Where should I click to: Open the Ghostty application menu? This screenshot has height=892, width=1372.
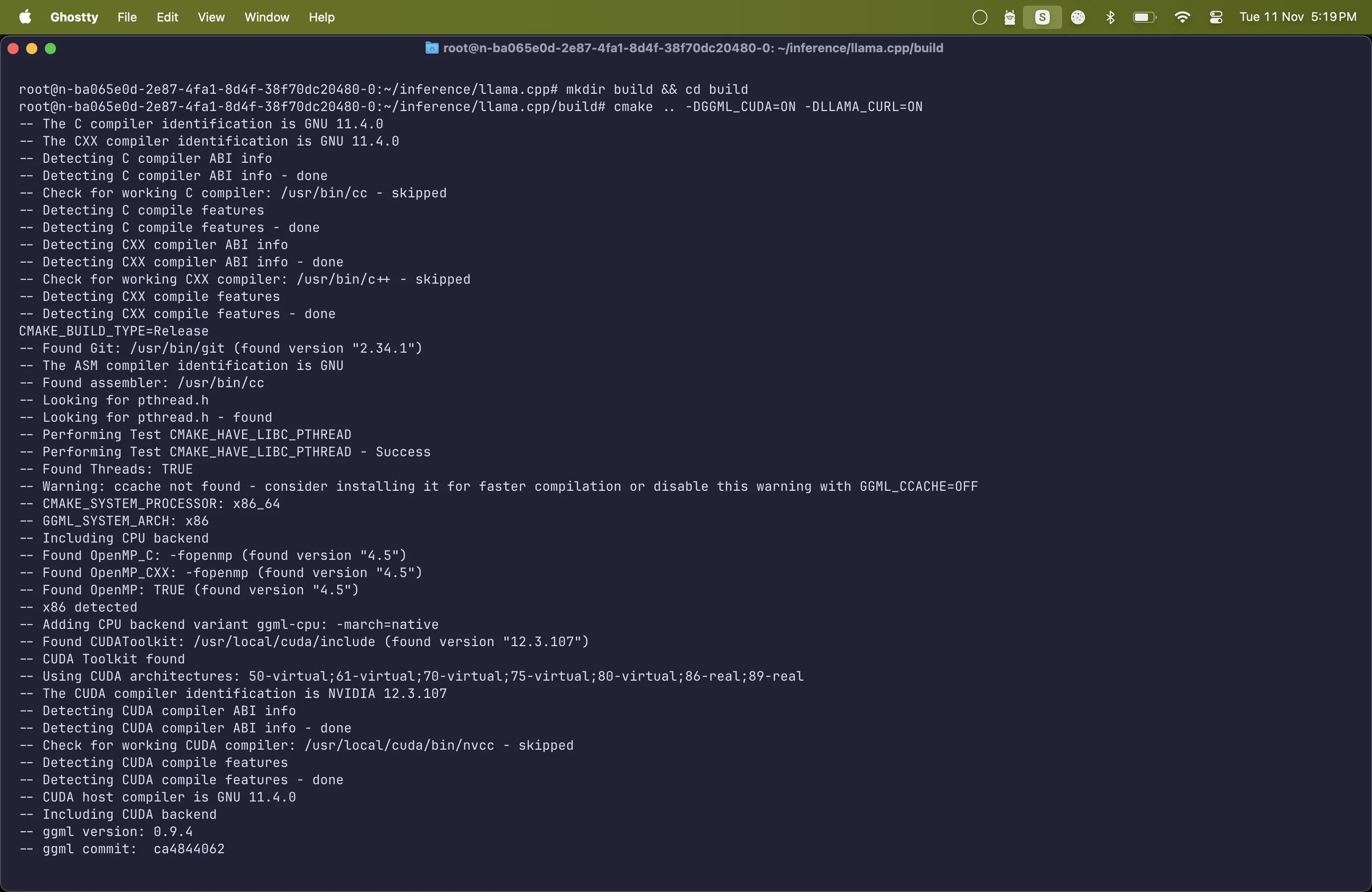(74, 17)
